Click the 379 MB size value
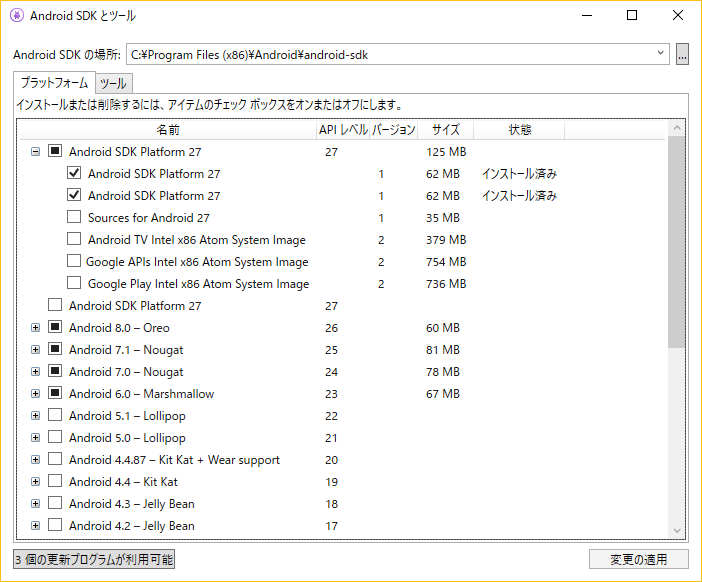The height and width of the screenshot is (582, 702). (x=446, y=240)
